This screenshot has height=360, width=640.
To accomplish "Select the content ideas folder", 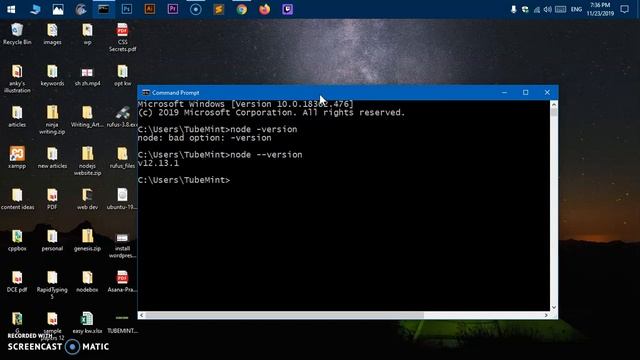I will pos(17,199).
